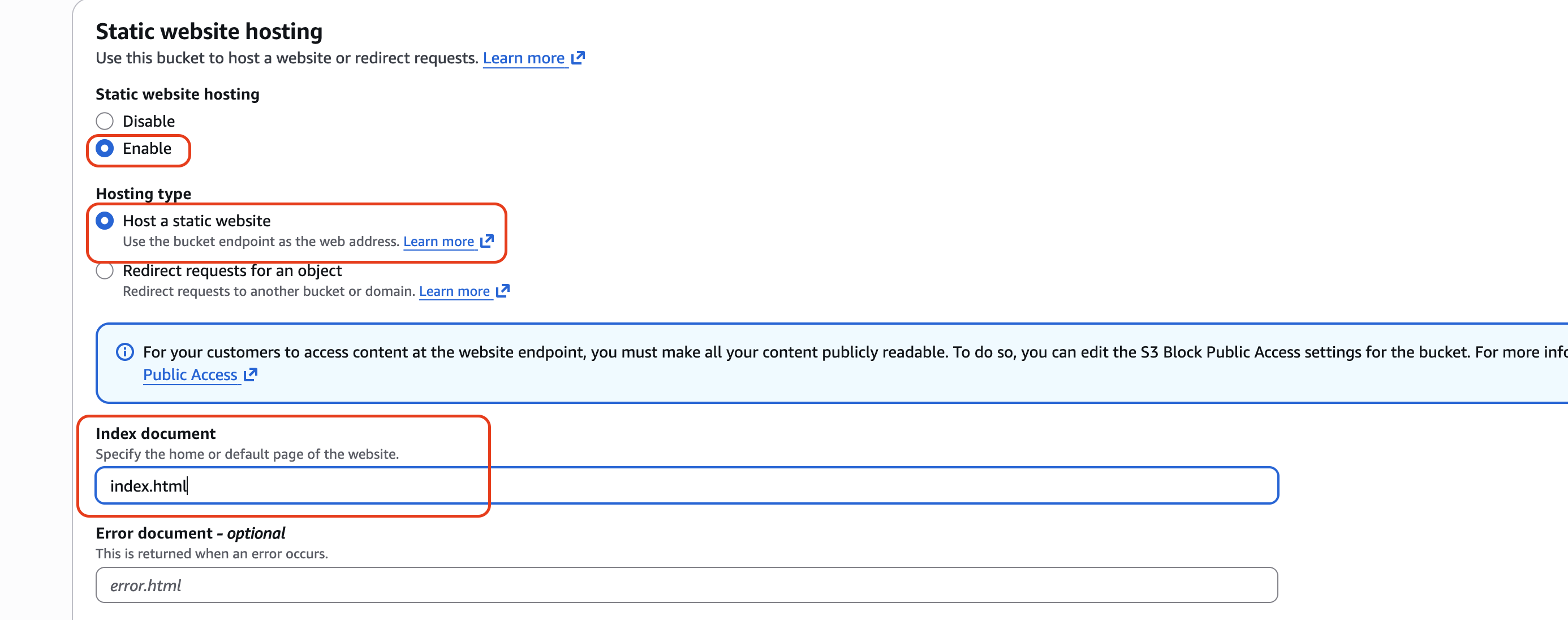Click 'Redirect requests to another bucket or domain' text
Screen dimensions: 1568x620
269,291
